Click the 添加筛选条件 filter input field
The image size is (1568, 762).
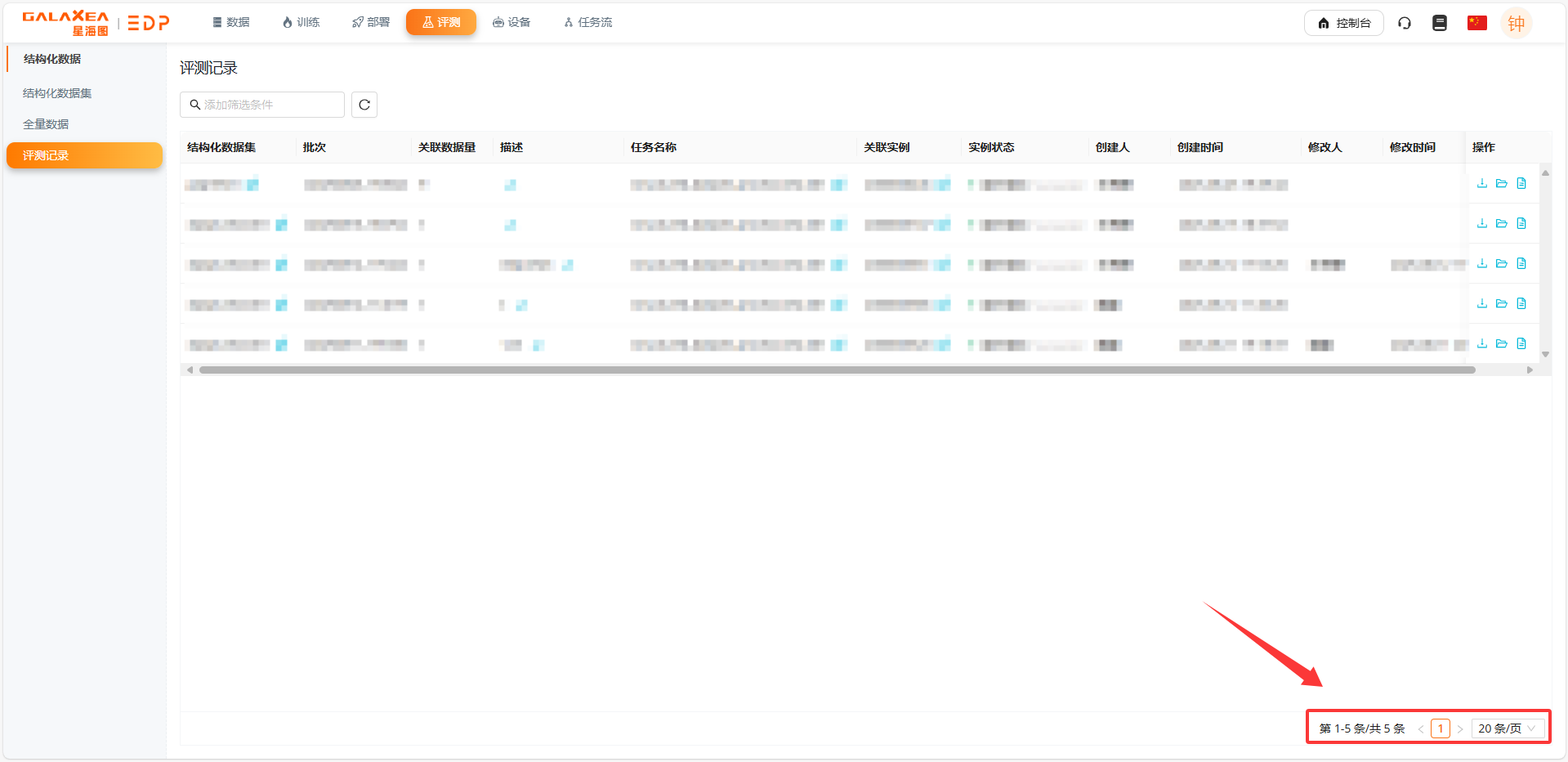click(261, 105)
